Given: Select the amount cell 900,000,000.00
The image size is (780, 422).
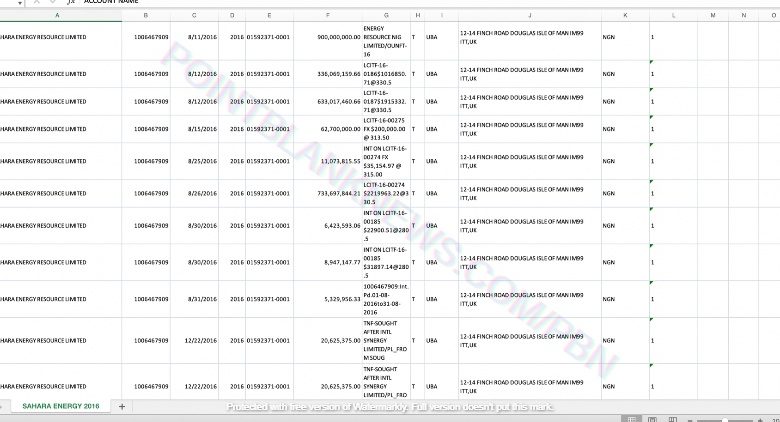Looking at the screenshot, I should pyautogui.click(x=327, y=41).
